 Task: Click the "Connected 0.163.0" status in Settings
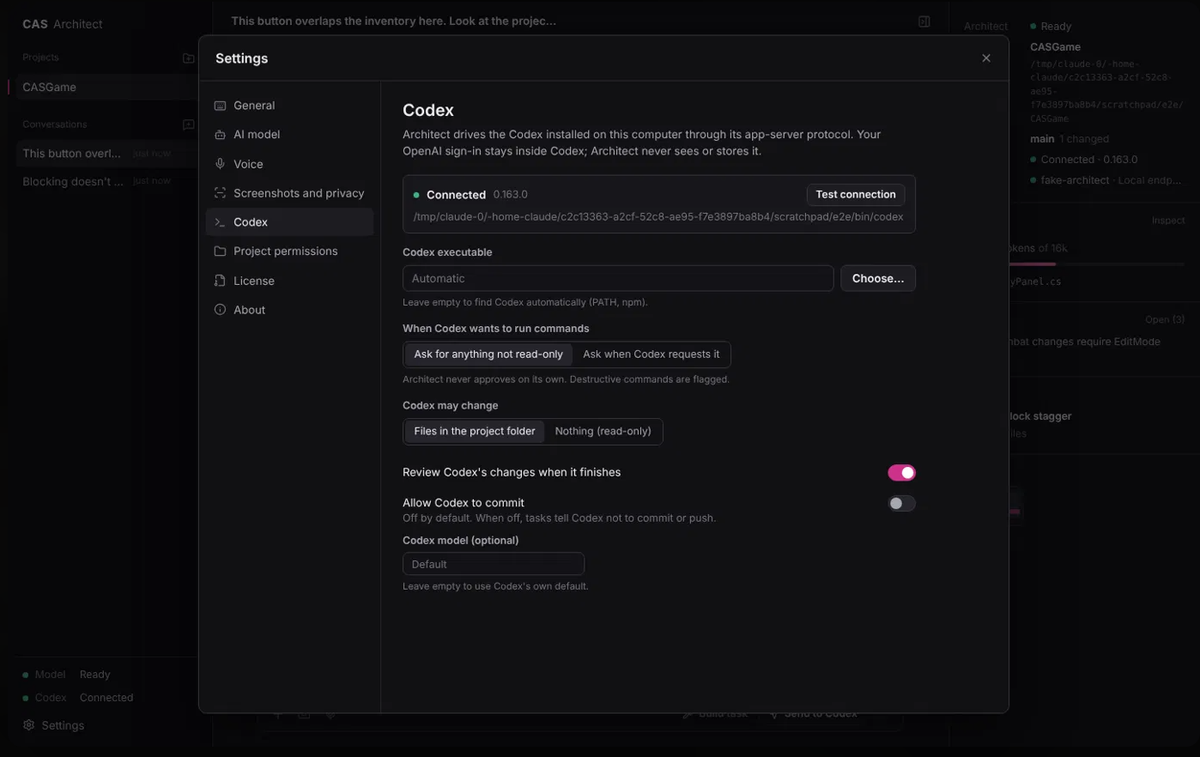[x=471, y=195]
